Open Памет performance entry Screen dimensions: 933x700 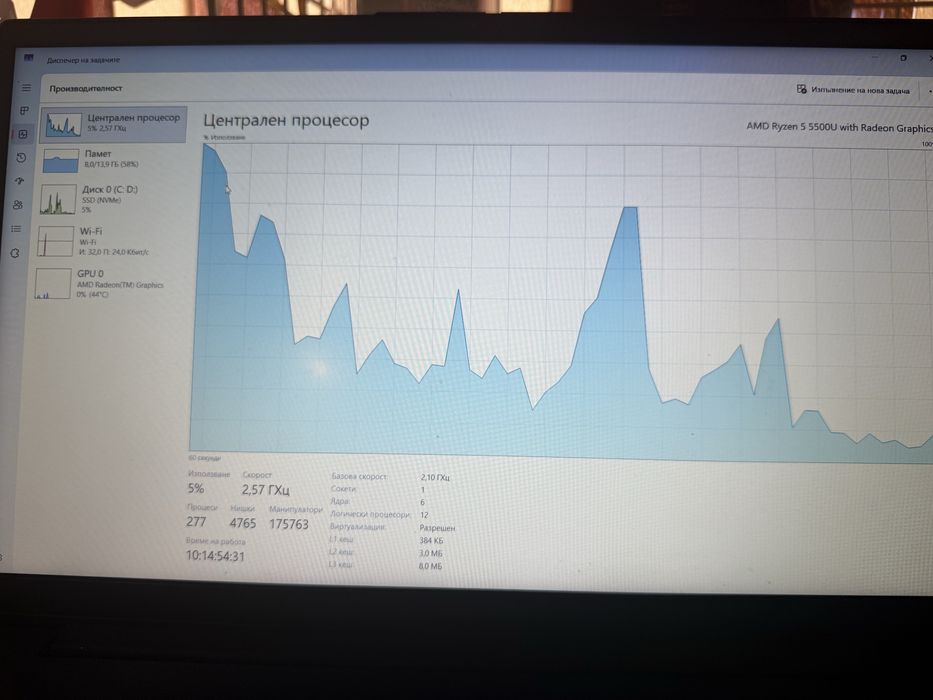tap(111, 161)
